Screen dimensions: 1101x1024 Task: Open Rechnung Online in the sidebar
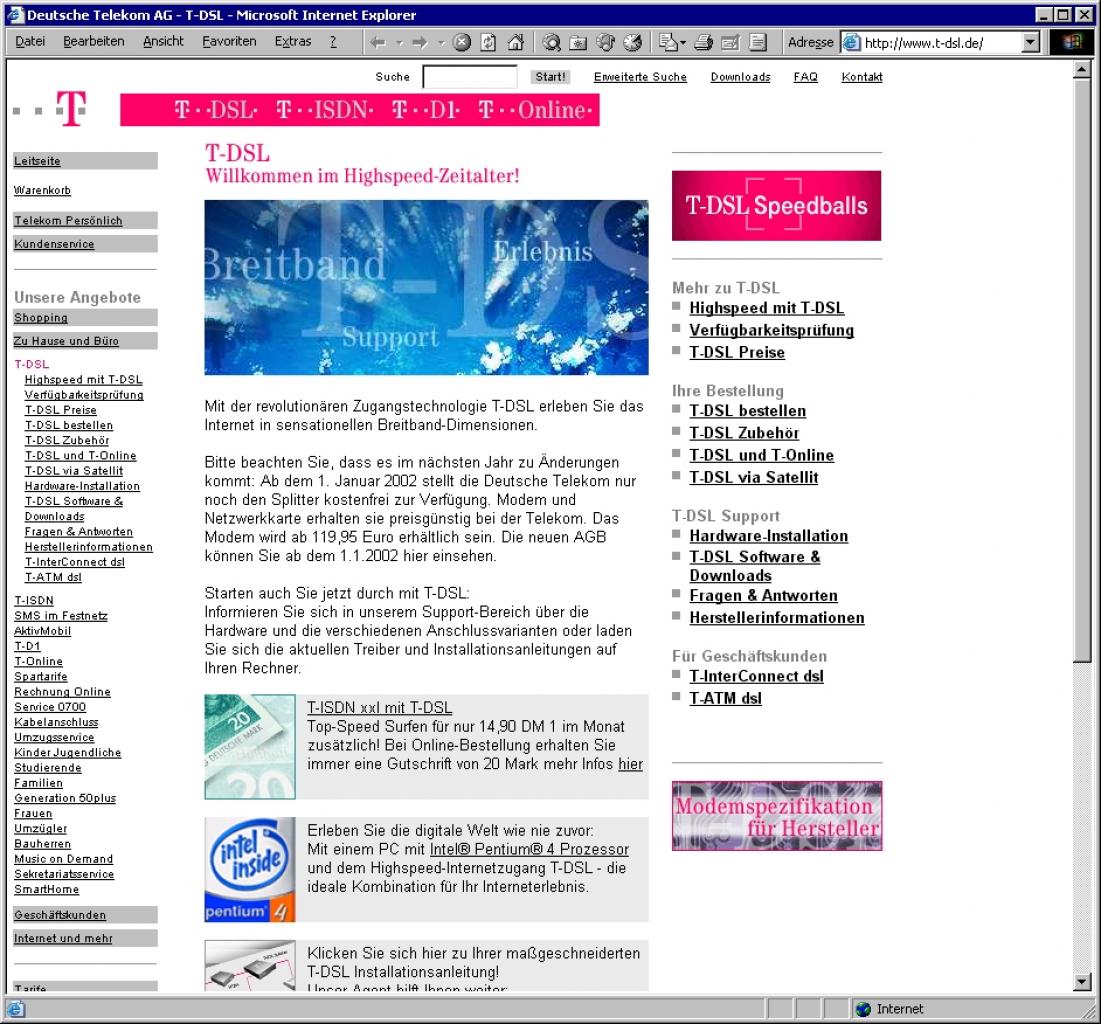[x=62, y=692]
